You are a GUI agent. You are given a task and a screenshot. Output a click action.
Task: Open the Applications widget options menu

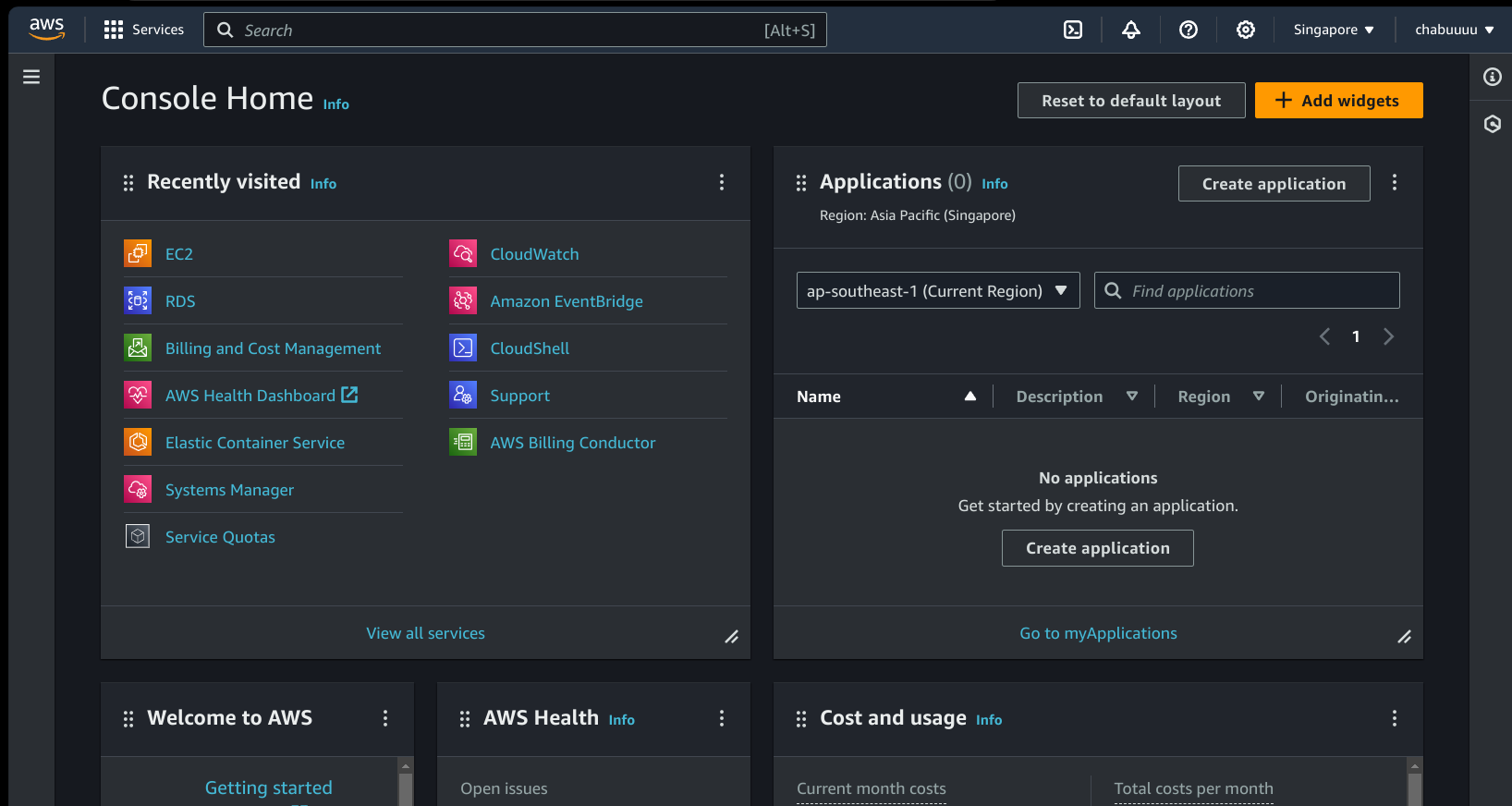click(1395, 182)
